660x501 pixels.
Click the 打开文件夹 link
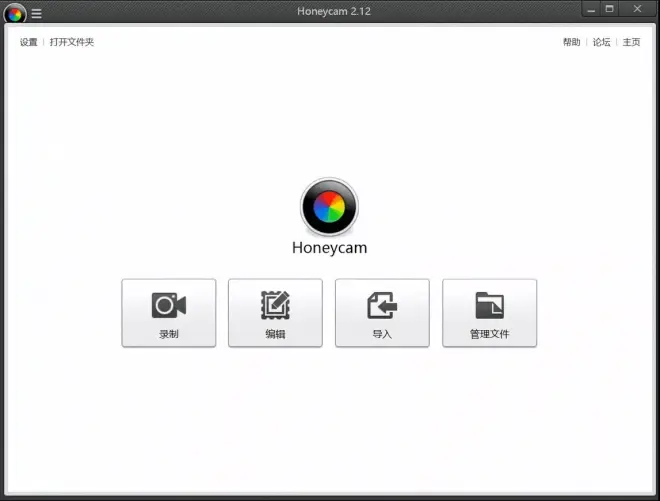[x=72, y=42]
